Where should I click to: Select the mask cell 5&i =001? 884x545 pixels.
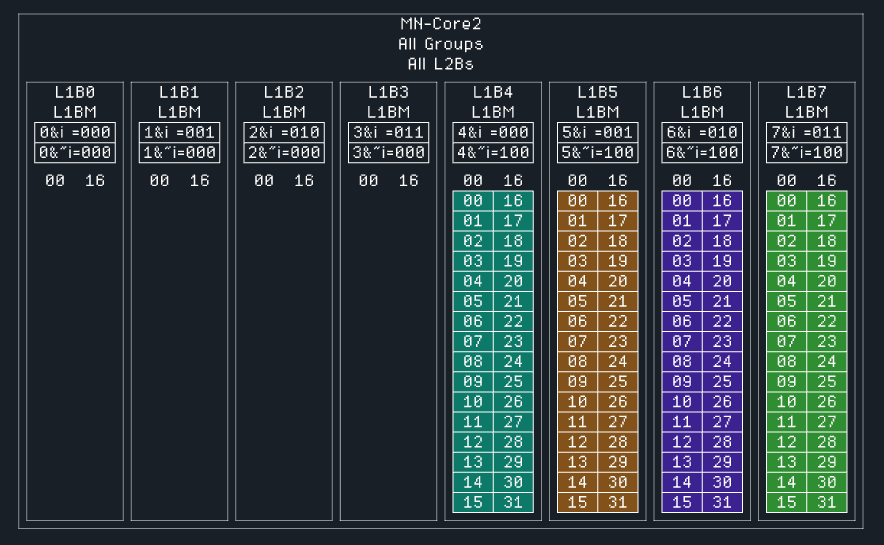click(598, 132)
